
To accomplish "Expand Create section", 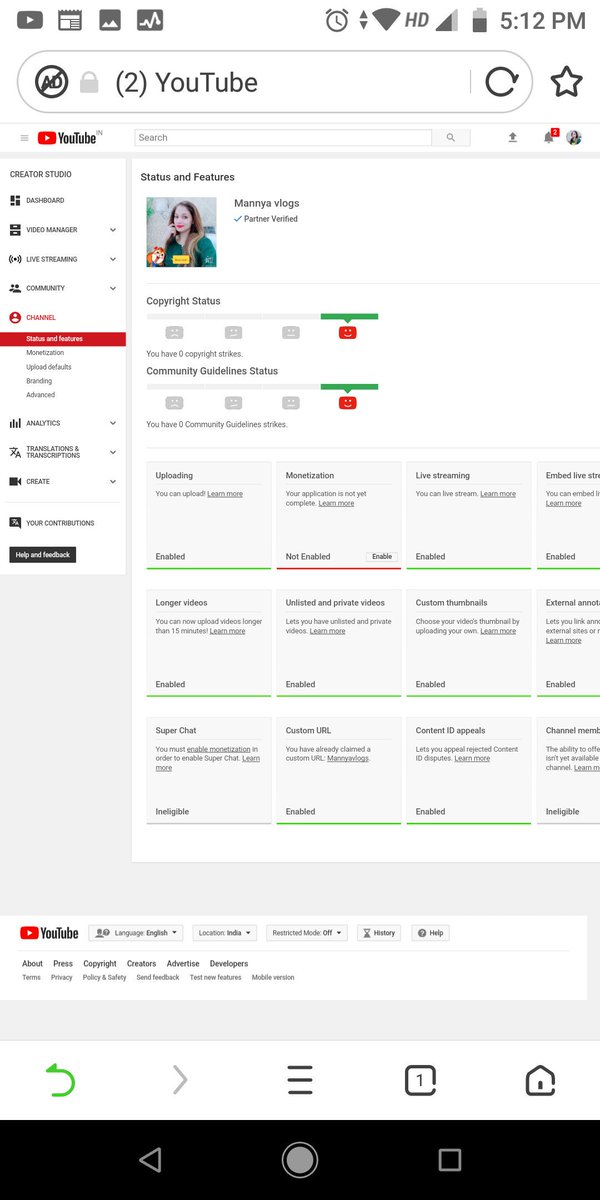I will tap(113, 482).
